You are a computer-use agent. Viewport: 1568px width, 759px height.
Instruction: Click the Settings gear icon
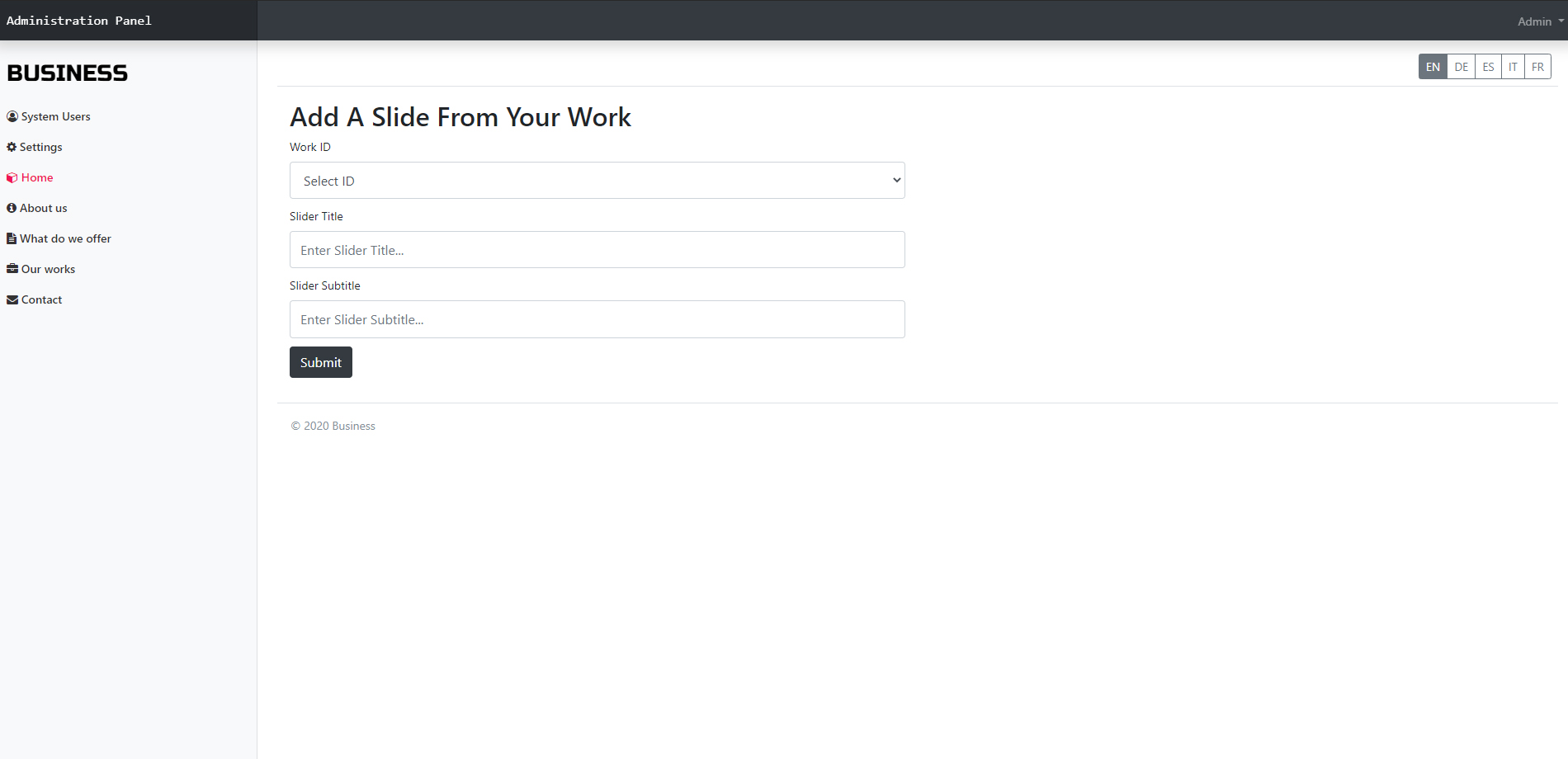pyautogui.click(x=12, y=147)
